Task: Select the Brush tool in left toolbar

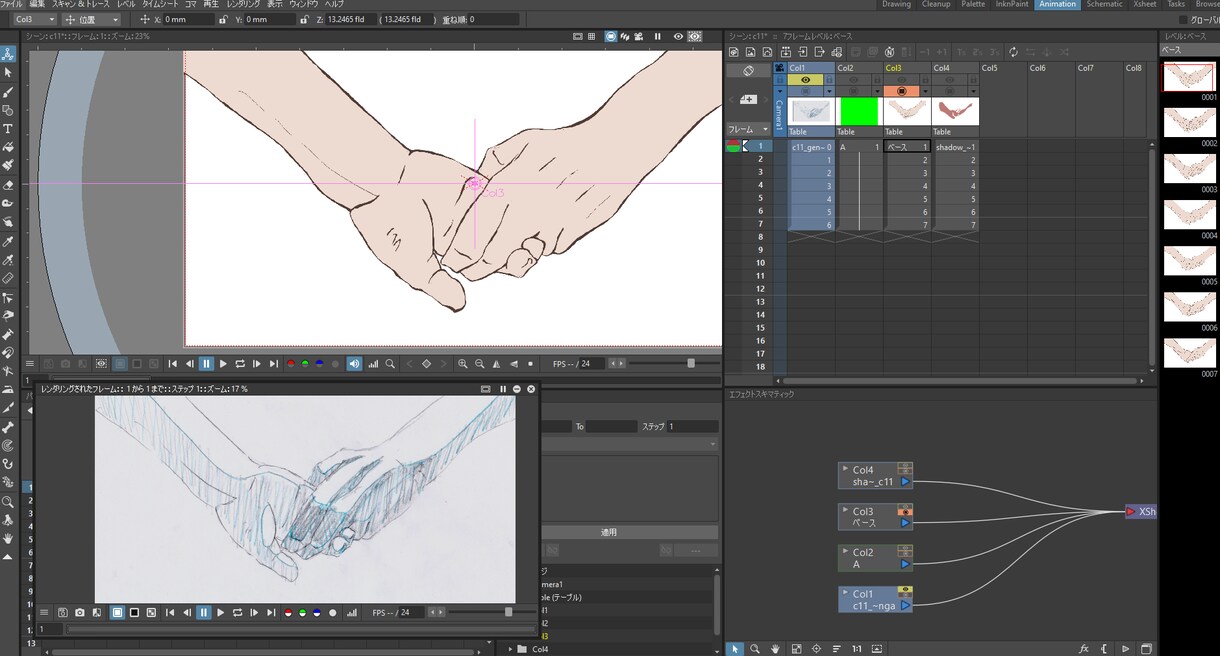Action: point(8,91)
